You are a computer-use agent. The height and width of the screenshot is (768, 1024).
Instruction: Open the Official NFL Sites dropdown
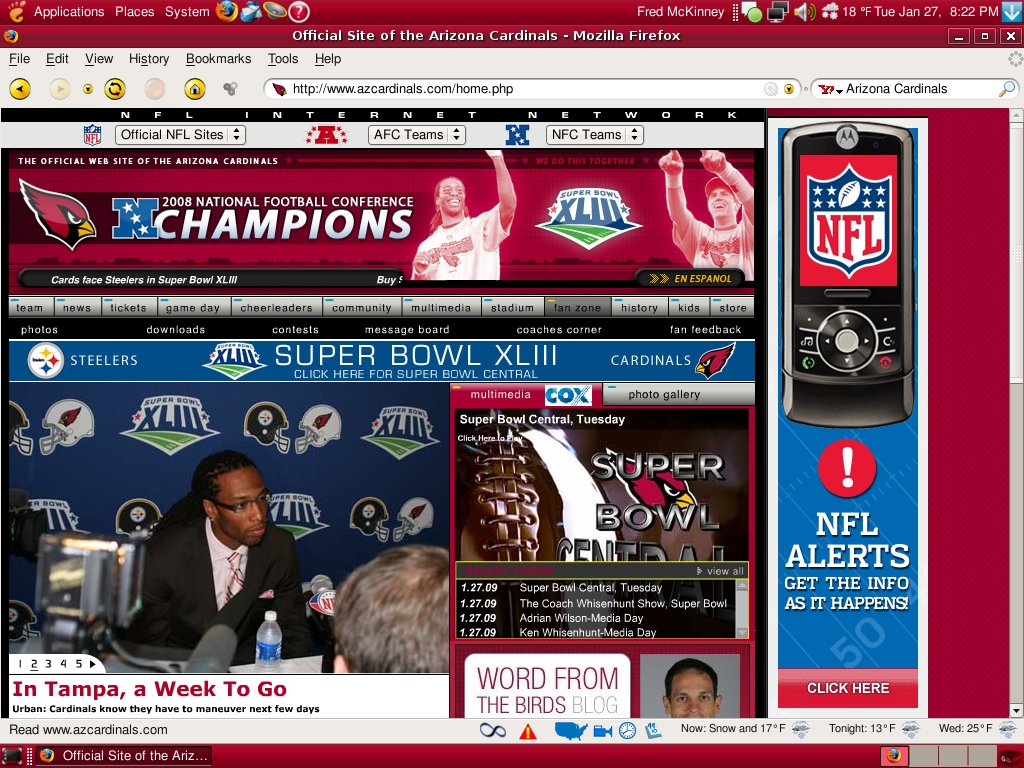tap(180, 135)
